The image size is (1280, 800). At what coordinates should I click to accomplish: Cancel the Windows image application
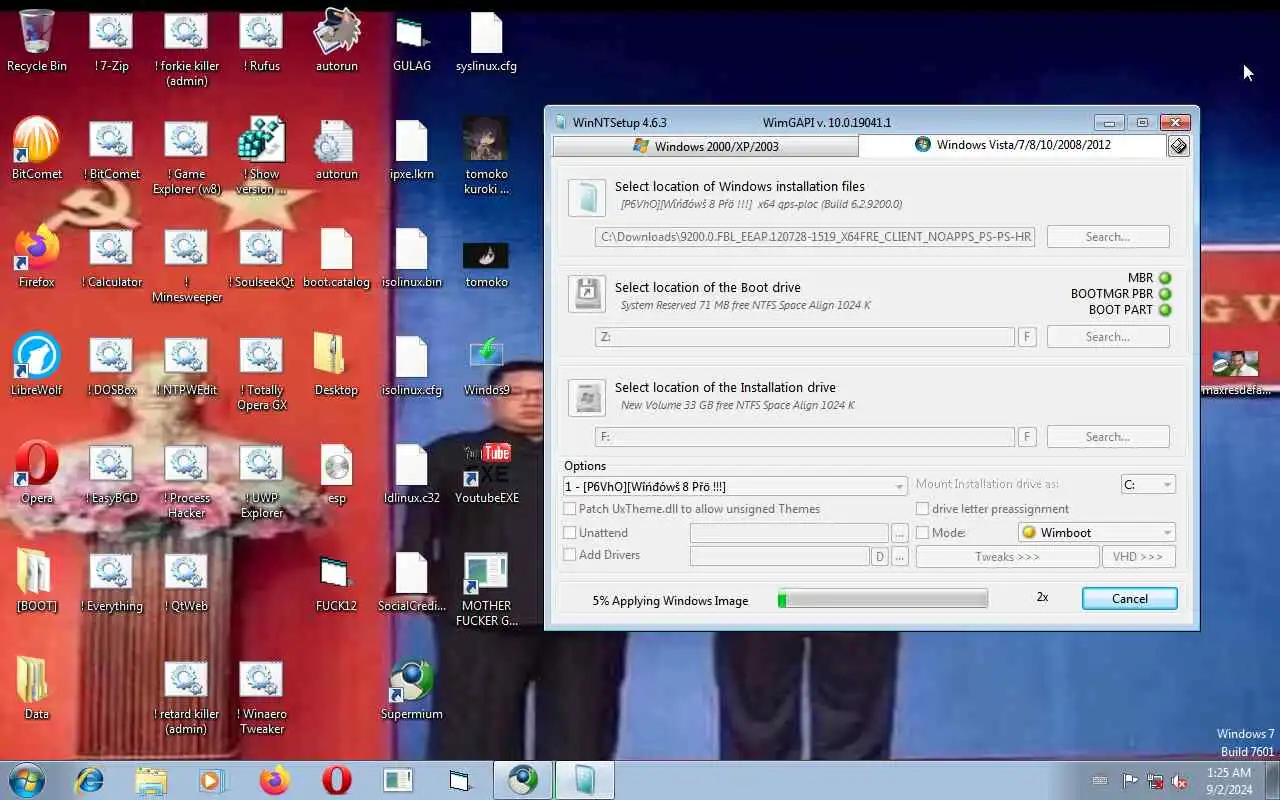click(1130, 599)
